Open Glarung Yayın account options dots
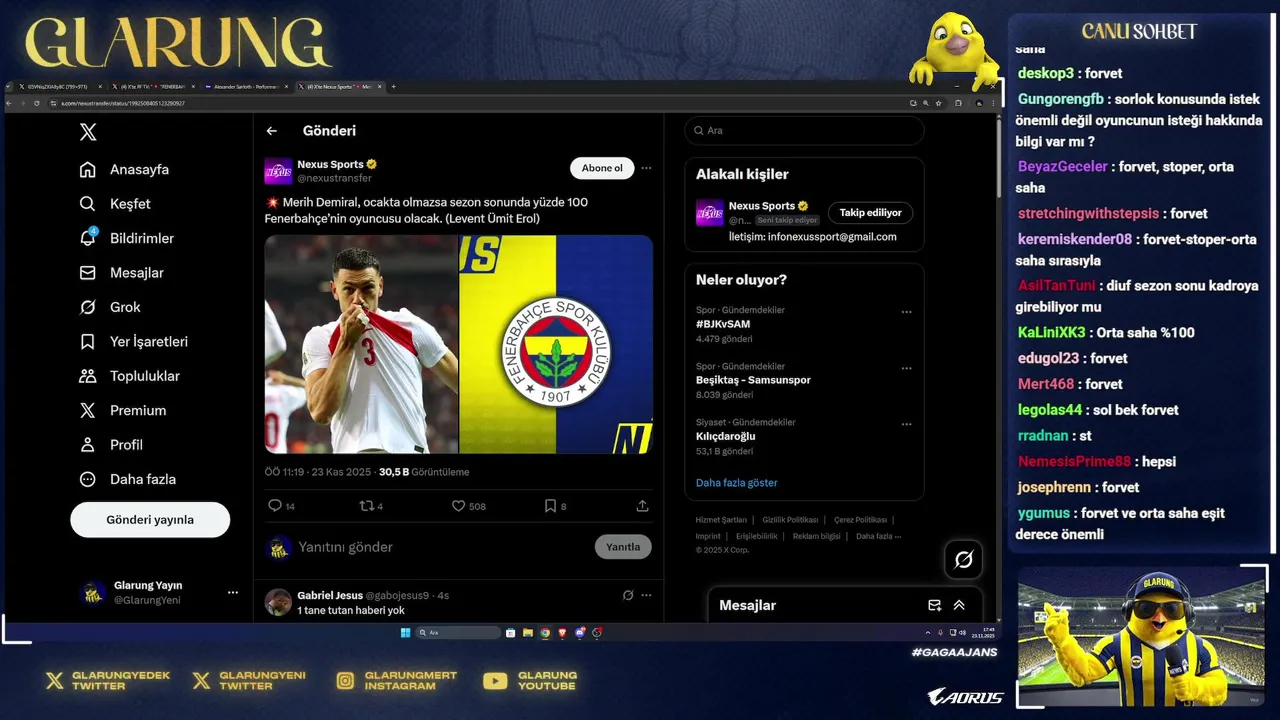This screenshot has height=720, width=1280. (x=233, y=592)
